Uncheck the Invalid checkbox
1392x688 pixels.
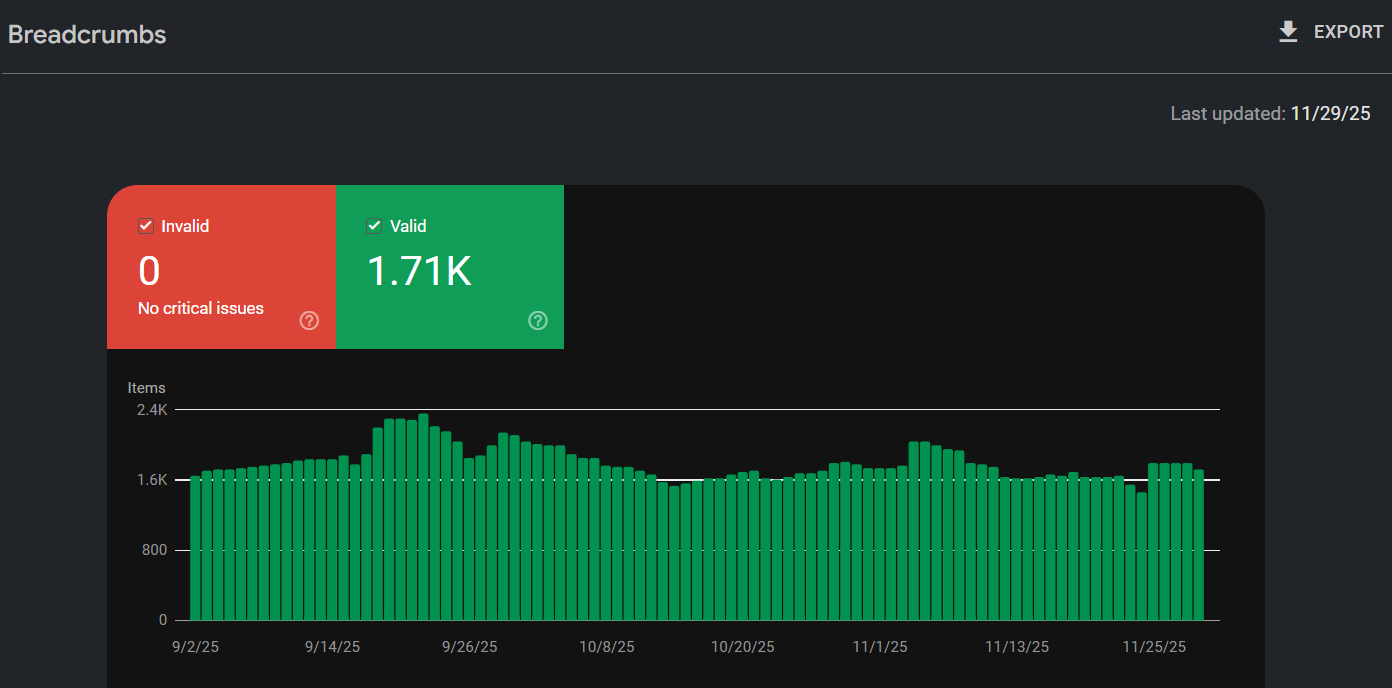click(146, 226)
